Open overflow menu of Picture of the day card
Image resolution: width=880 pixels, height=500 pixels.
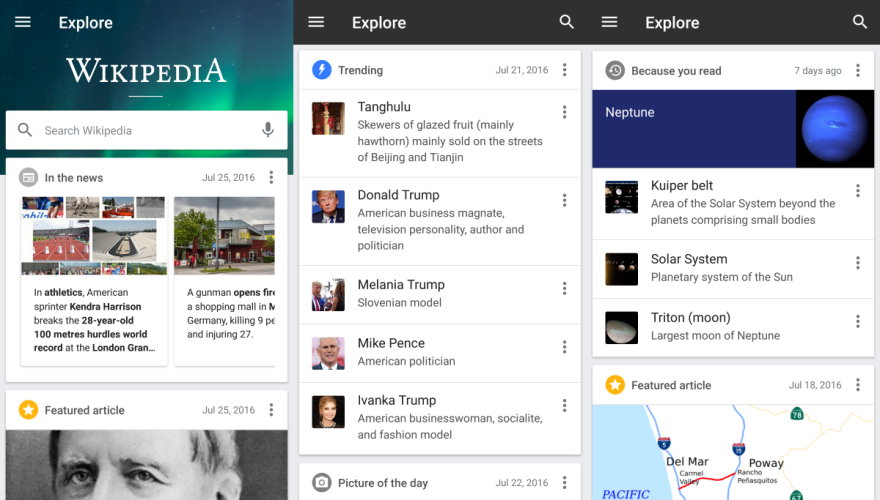click(x=565, y=482)
